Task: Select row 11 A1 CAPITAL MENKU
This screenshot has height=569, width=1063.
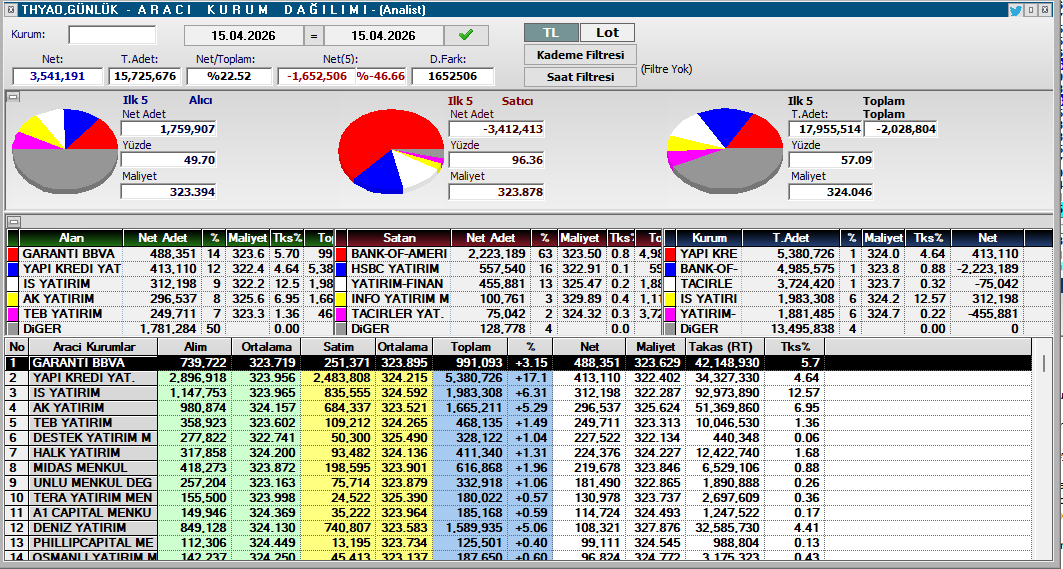Action: (x=519, y=513)
